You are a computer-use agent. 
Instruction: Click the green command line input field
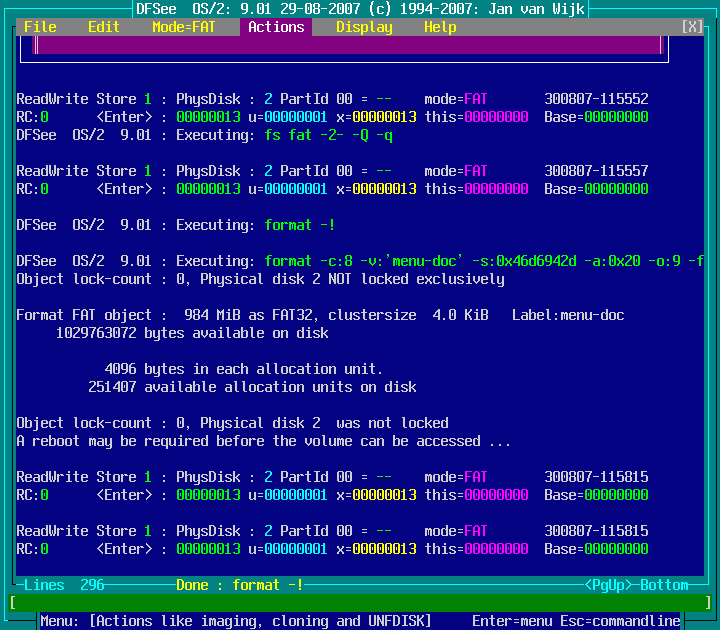(360, 603)
